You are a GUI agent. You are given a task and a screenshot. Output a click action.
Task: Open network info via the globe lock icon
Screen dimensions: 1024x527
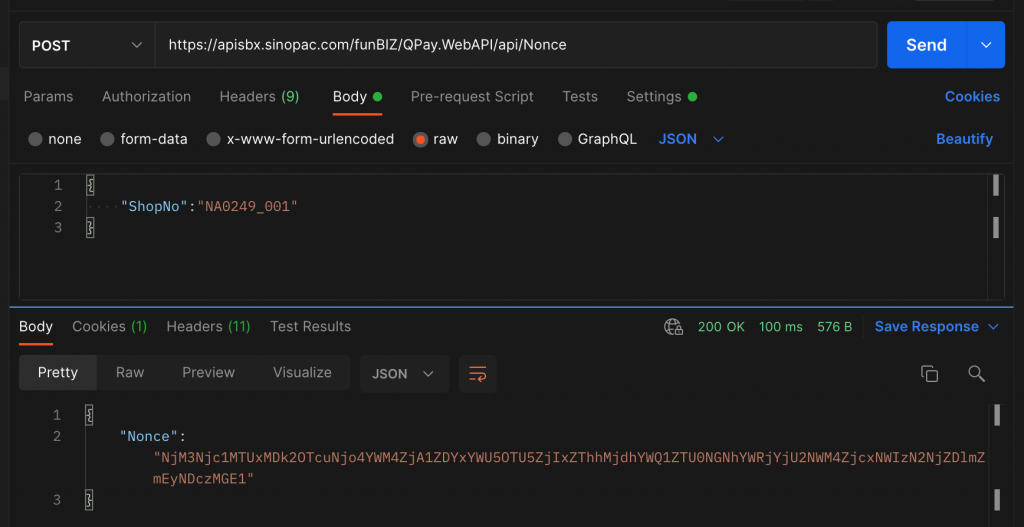[673, 327]
